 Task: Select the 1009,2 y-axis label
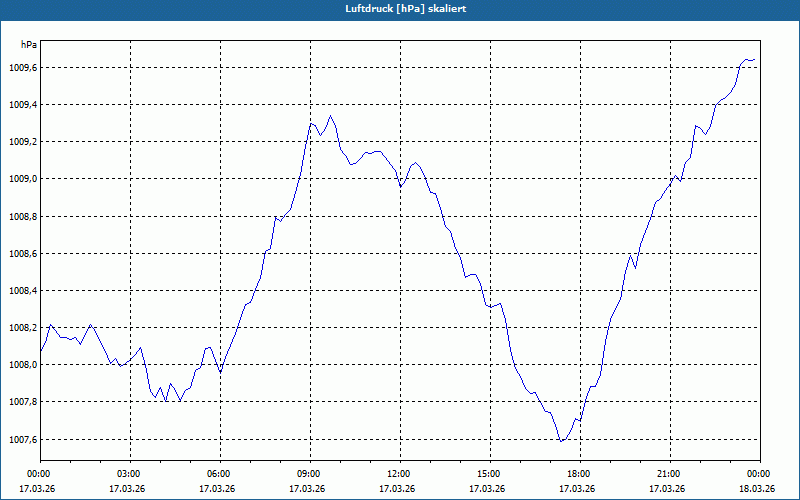[x=22, y=142]
